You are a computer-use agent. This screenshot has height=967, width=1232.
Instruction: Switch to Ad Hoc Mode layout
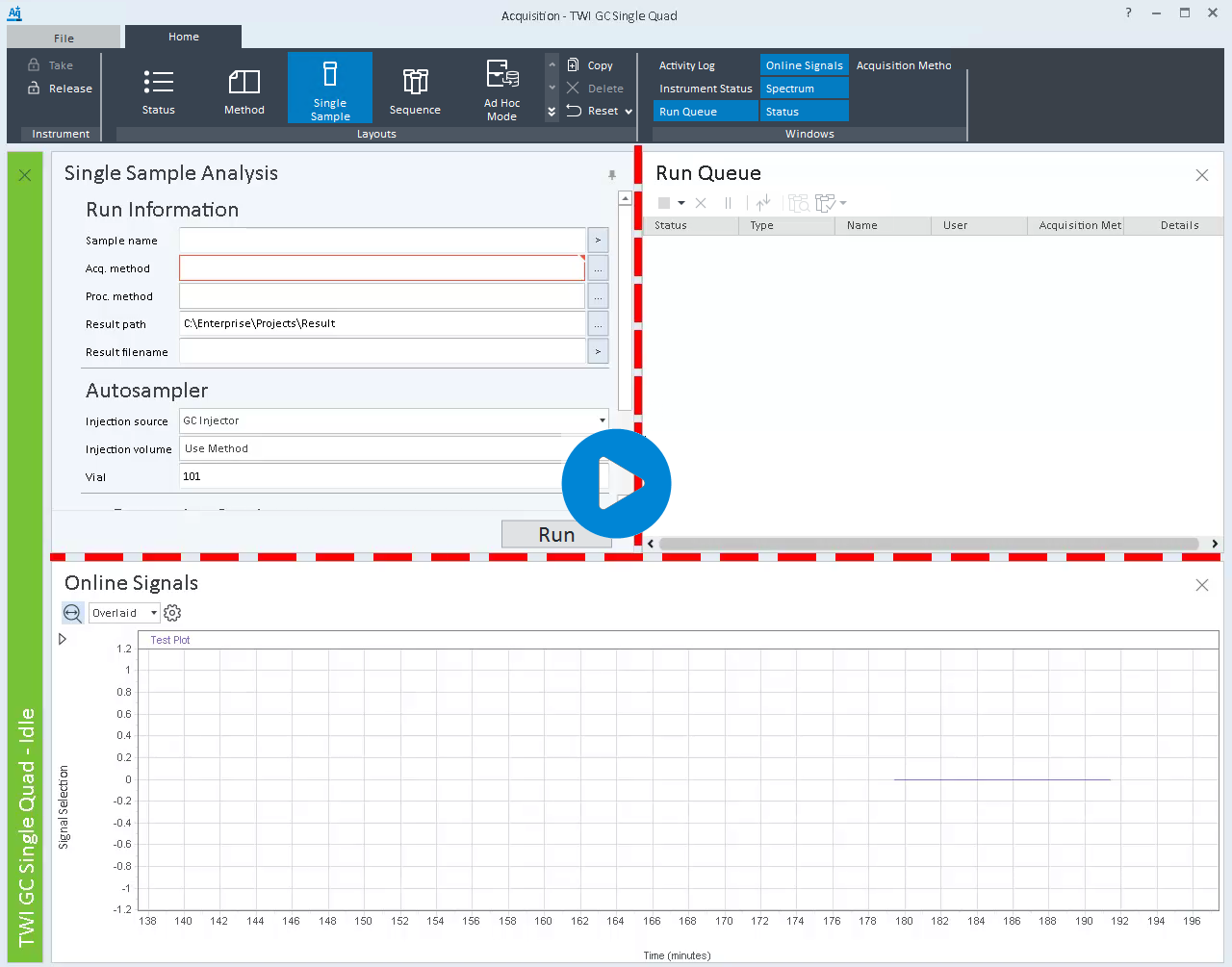pos(501,89)
